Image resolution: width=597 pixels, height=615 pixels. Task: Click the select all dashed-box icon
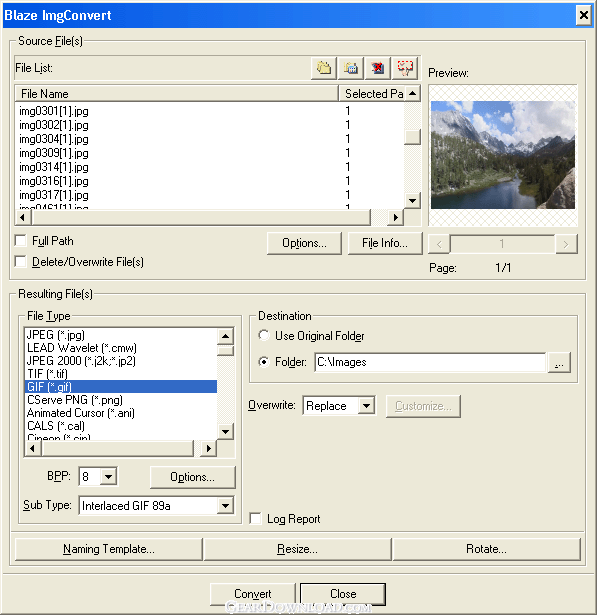point(405,68)
